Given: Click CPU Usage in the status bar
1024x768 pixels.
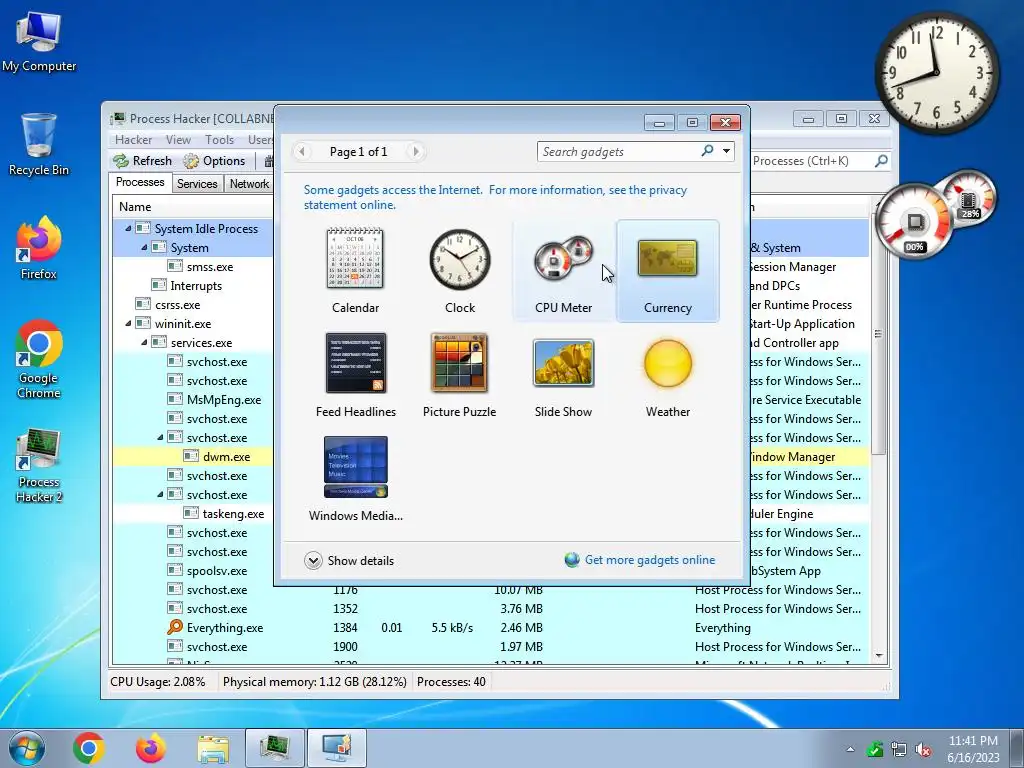Looking at the screenshot, I should [x=157, y=682].
